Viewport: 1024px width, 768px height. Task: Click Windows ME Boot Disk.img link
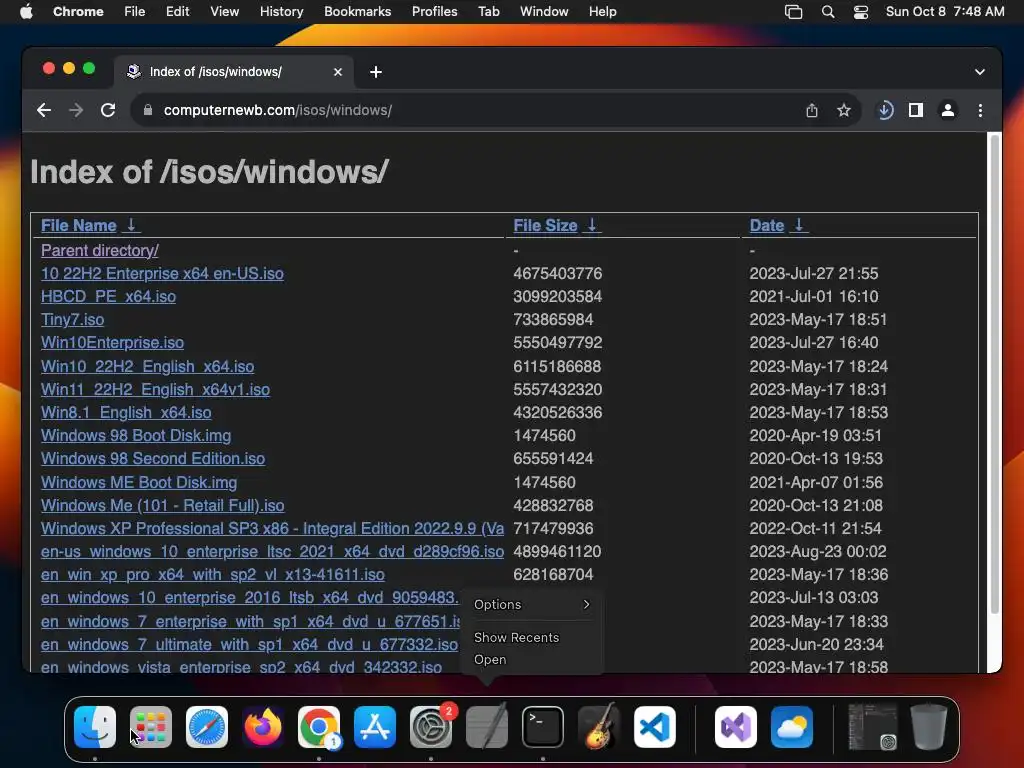(139, 483)
